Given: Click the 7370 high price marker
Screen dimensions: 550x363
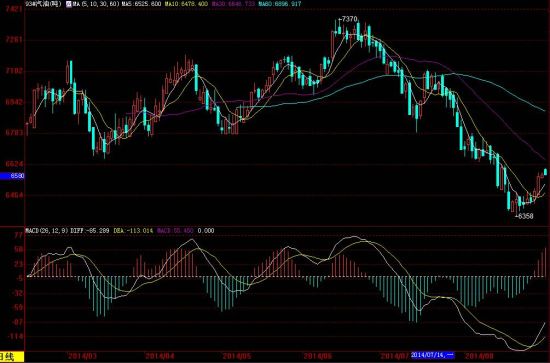Looking at the screenshot, I should (348, 19).
